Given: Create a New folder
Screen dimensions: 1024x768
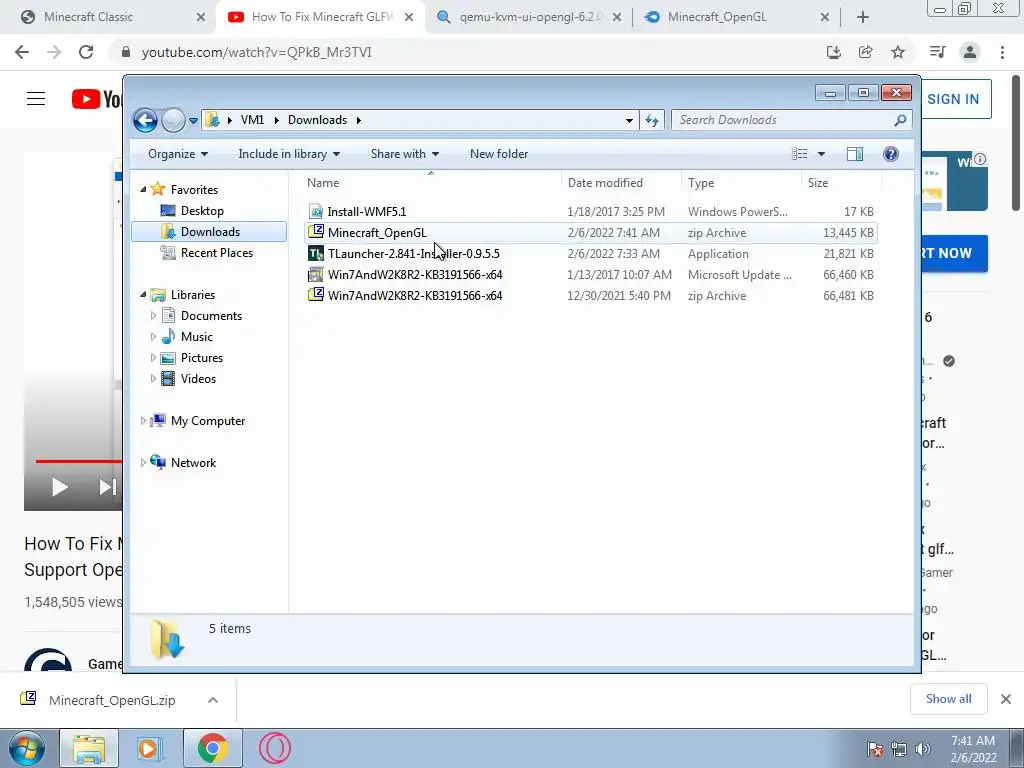Looking at the screenshot, I should click(x=499, y=154).
